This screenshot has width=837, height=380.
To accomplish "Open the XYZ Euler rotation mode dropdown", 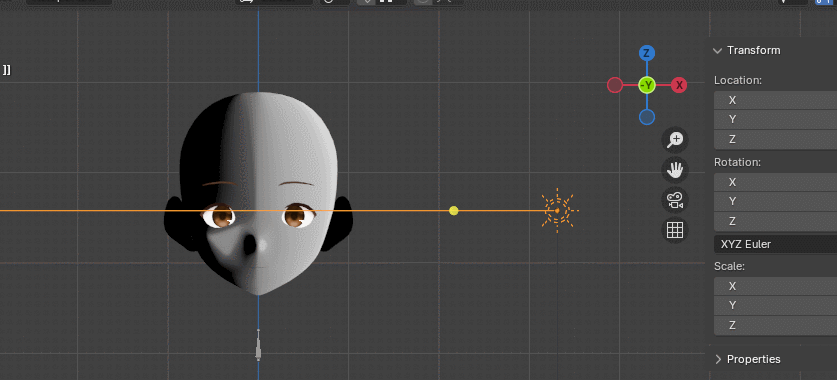I will [776, 244].
